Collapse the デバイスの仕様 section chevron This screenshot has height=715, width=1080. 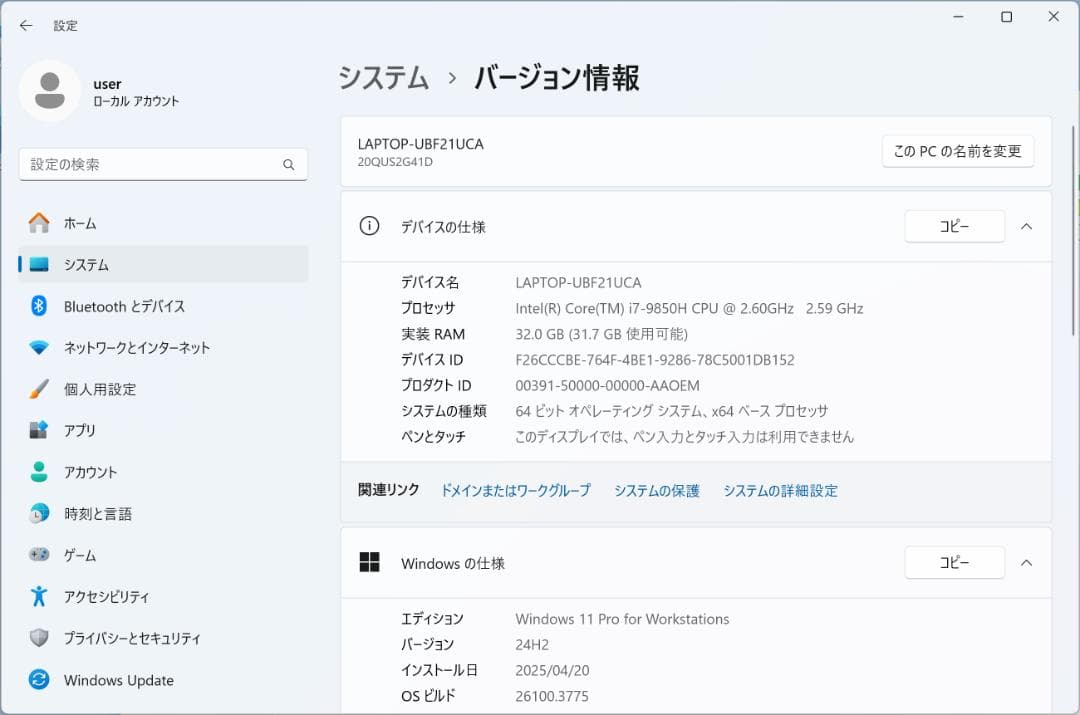(1026, 227)
